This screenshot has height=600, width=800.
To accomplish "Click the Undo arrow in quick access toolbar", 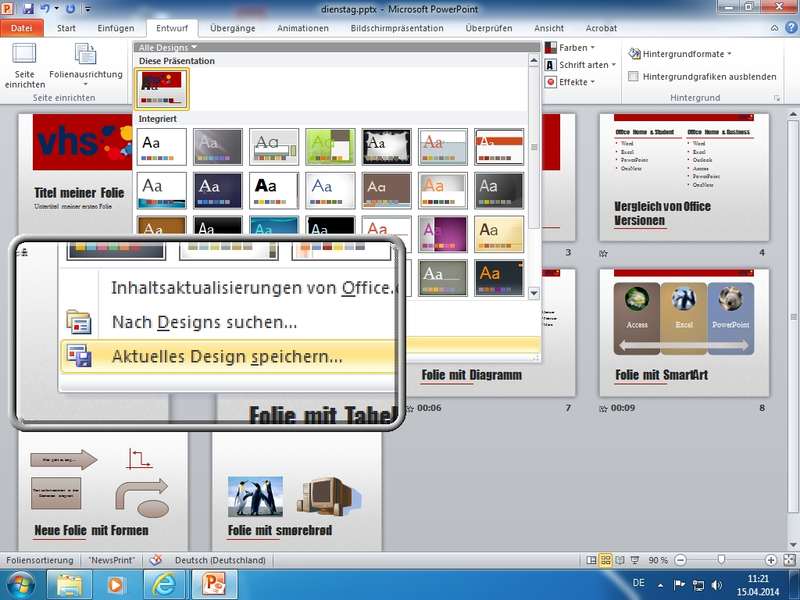I will [50, 9].
